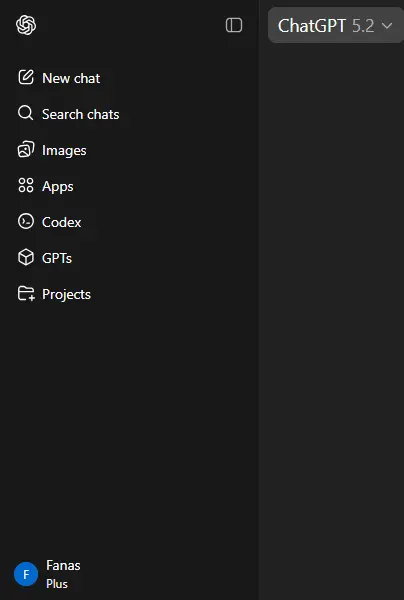Screen dimensions: 404x600
Task: Click the GPTs cube icon
Action: coord(26,258)
